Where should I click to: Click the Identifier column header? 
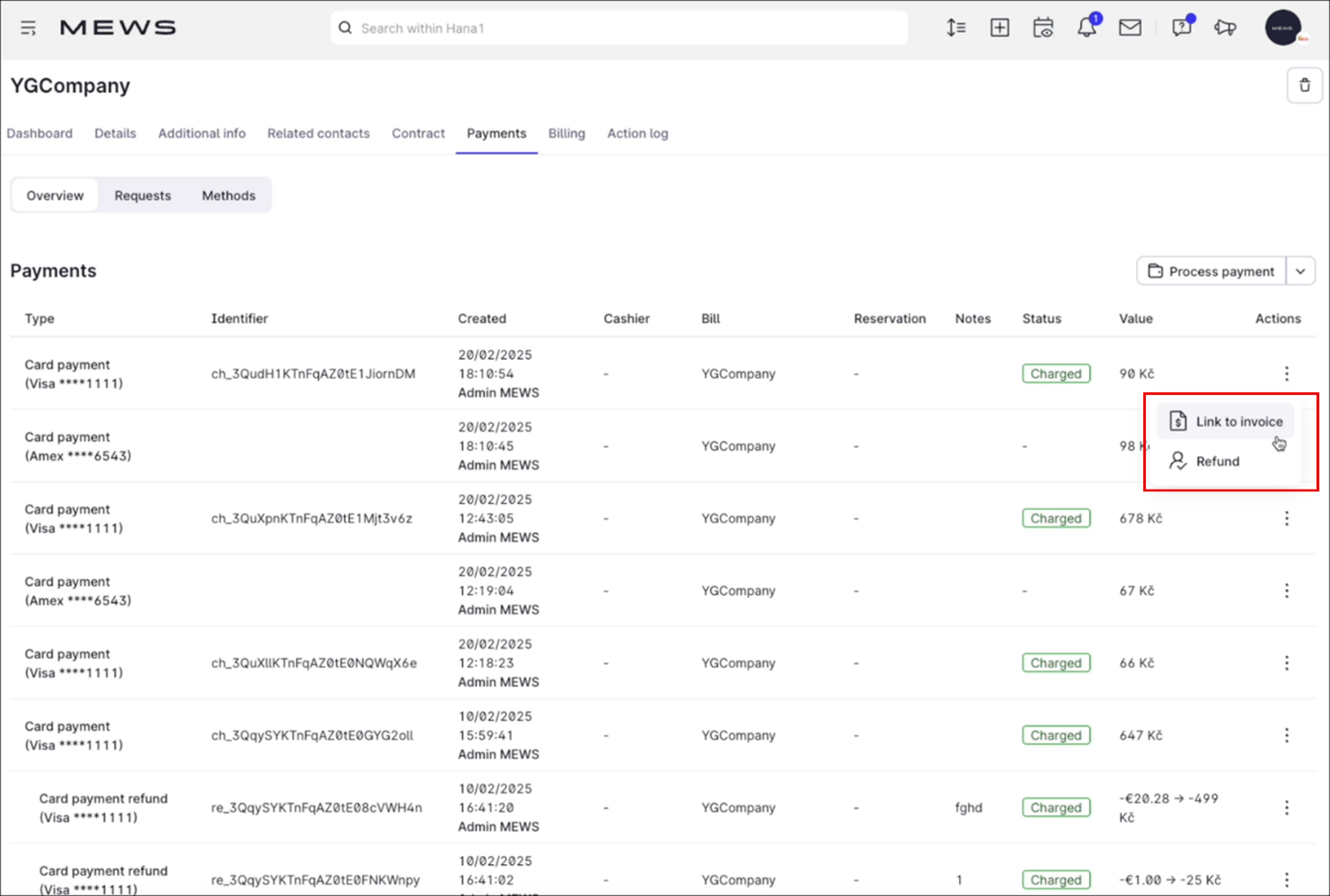pyautogui.click(x=239, y=318)
